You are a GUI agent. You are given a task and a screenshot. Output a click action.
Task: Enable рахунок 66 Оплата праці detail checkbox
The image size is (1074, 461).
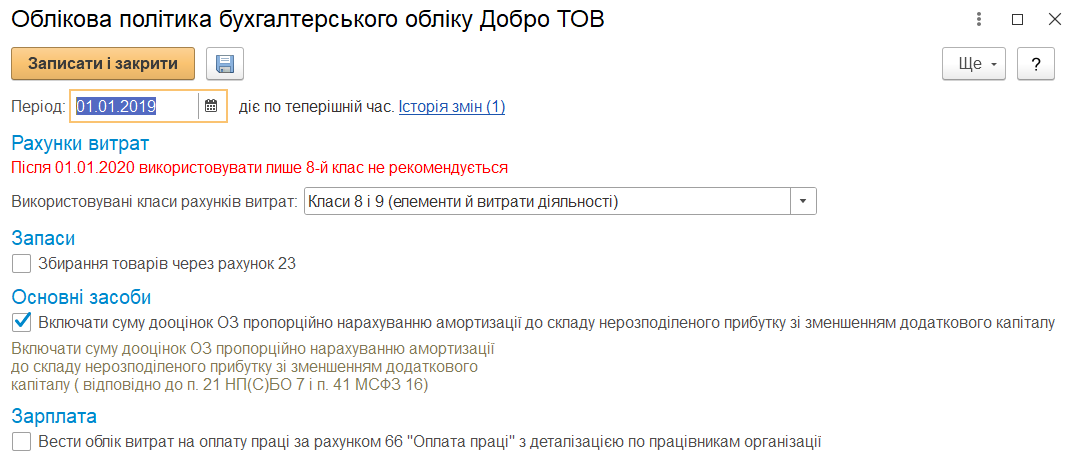(x=21, y=442)
